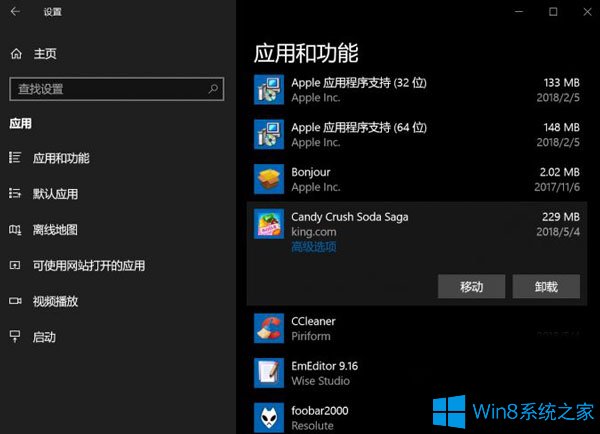The height and width of the screenshot is (434, 600).
Task: Click the 卸载 button
Action: click(x=546, y=286)
